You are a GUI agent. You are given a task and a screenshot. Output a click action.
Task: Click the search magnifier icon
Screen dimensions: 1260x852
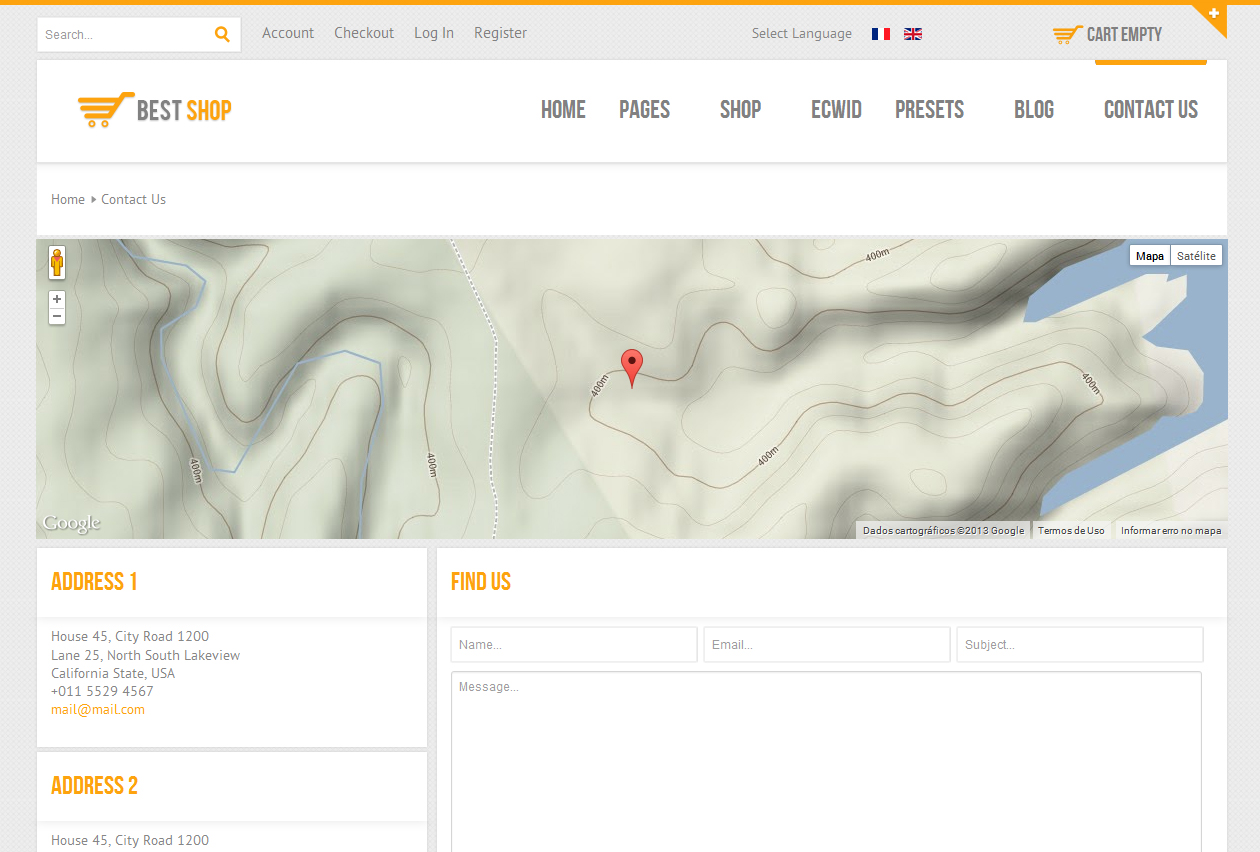pyautogui.click(x=222, y=34)
